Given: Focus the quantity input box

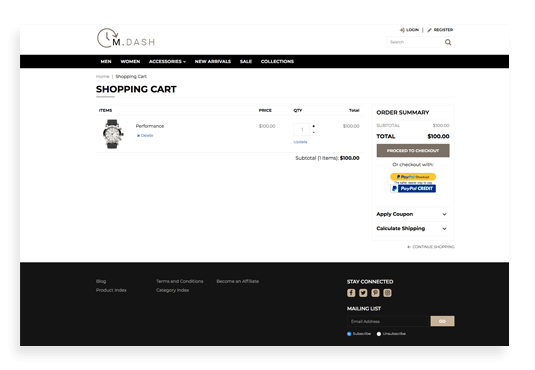Looking at the screenshot, I should click(302, 129).
